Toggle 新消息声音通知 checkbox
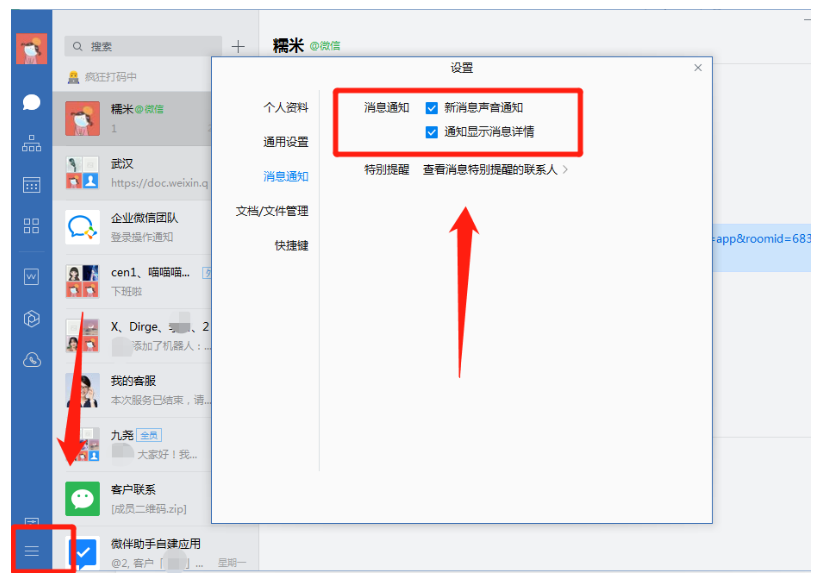 (x=432, y=108)
